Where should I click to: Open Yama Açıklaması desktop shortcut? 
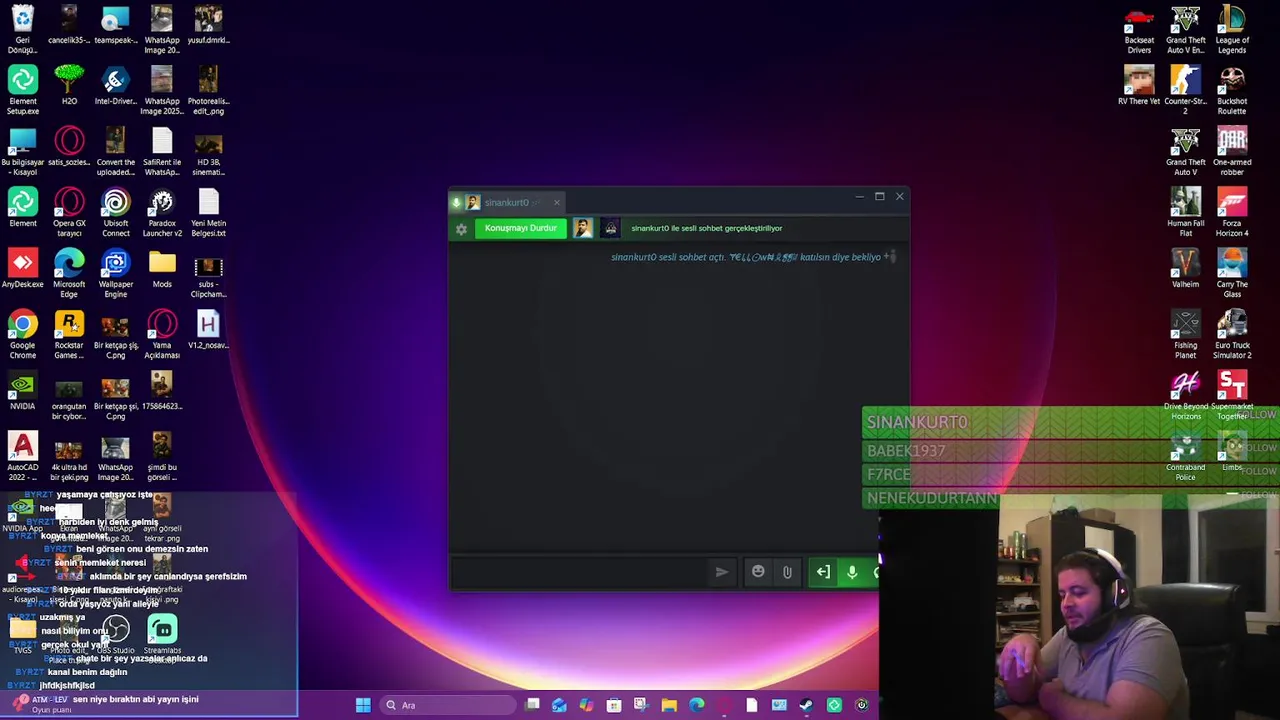tap(162, 335)
